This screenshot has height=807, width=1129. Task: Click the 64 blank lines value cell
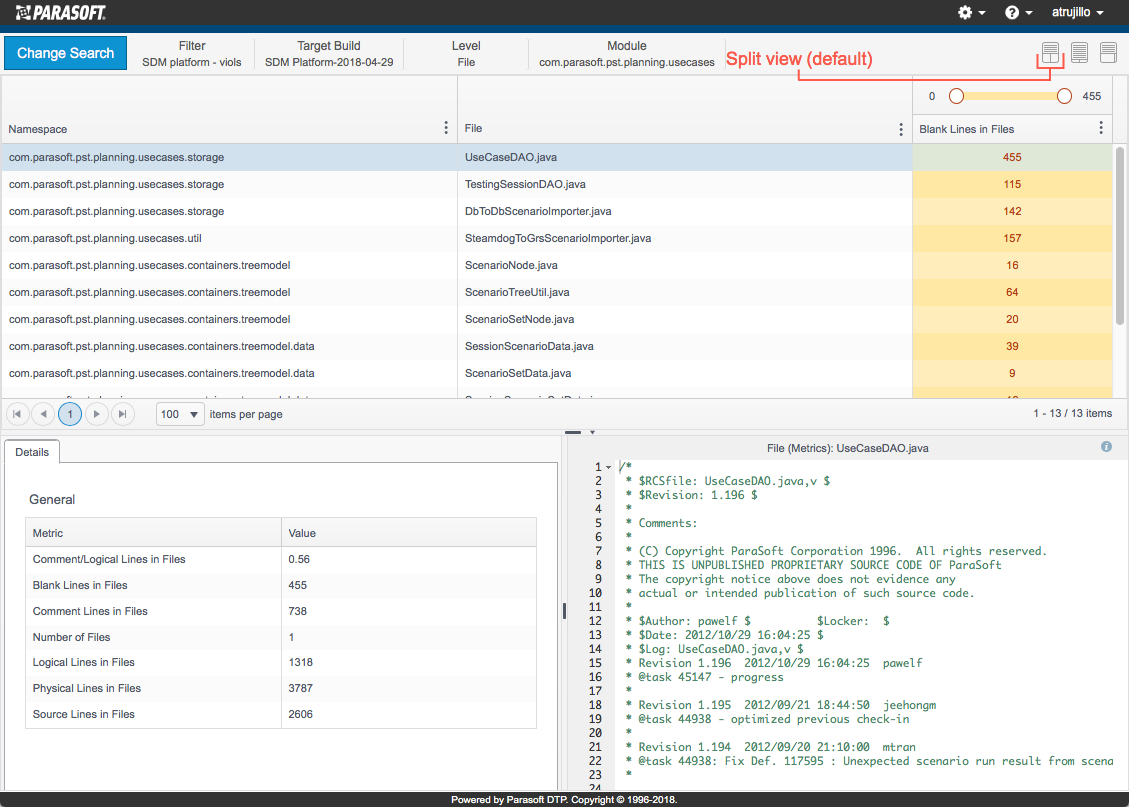pos(1012,292)
